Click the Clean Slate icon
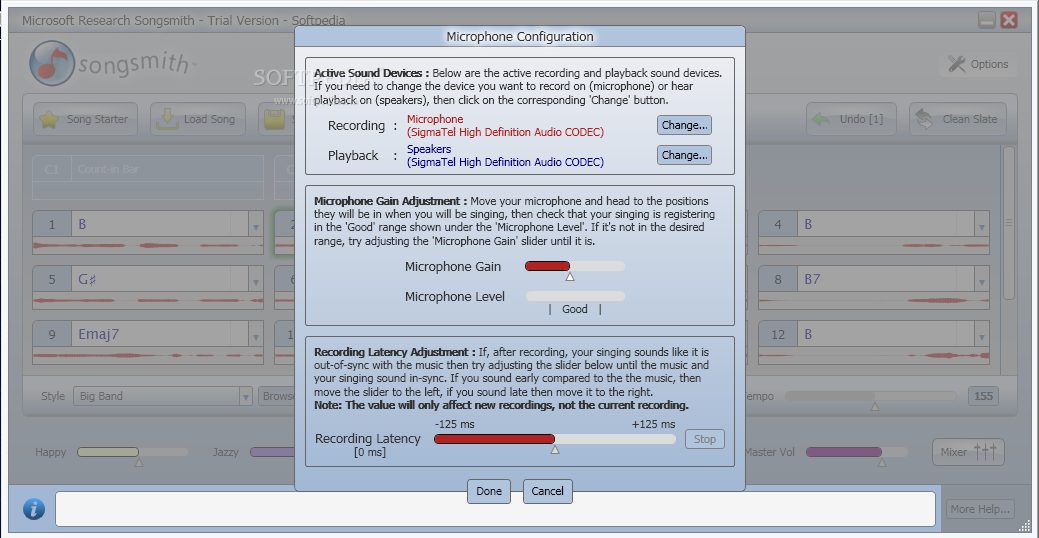 click(924, 119)
